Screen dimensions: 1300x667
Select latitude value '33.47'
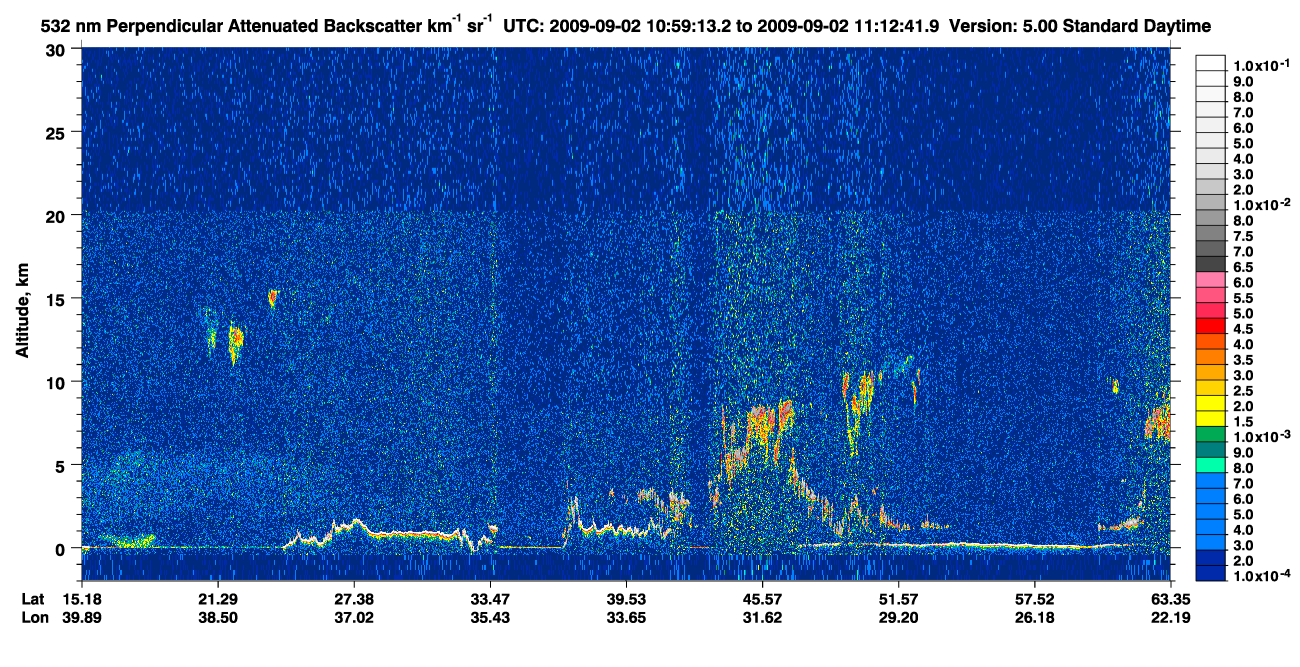(490, 598)
